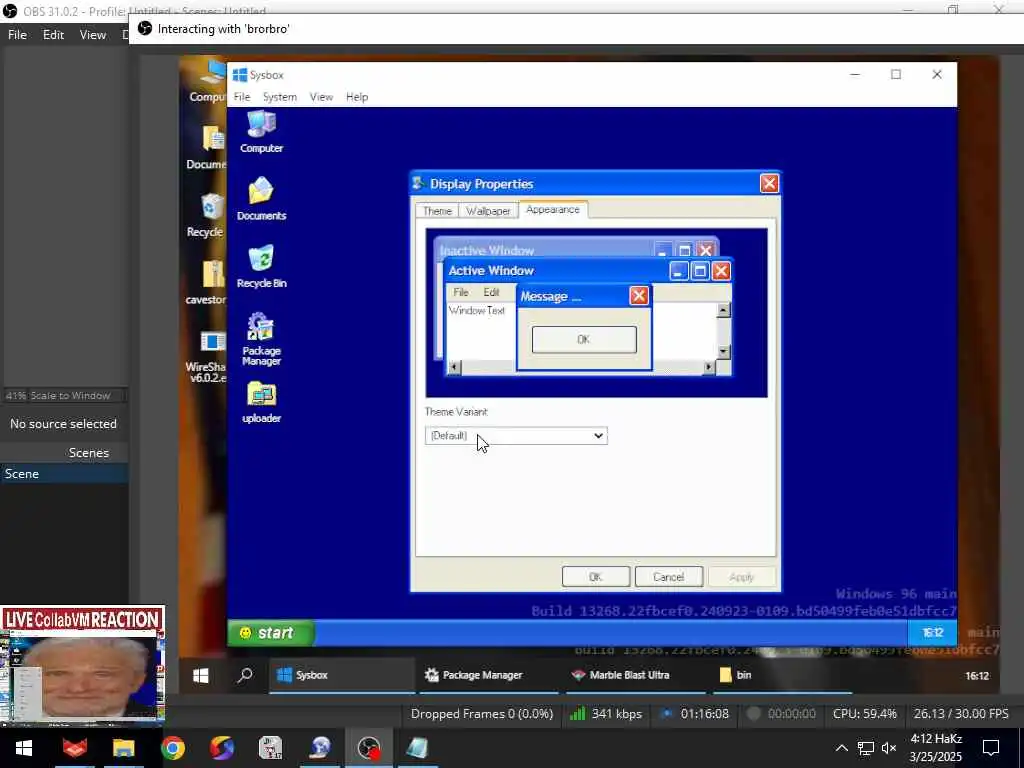Open the 41% Scale to Window dropdown

pyautogui.click(x=64, y=396)
